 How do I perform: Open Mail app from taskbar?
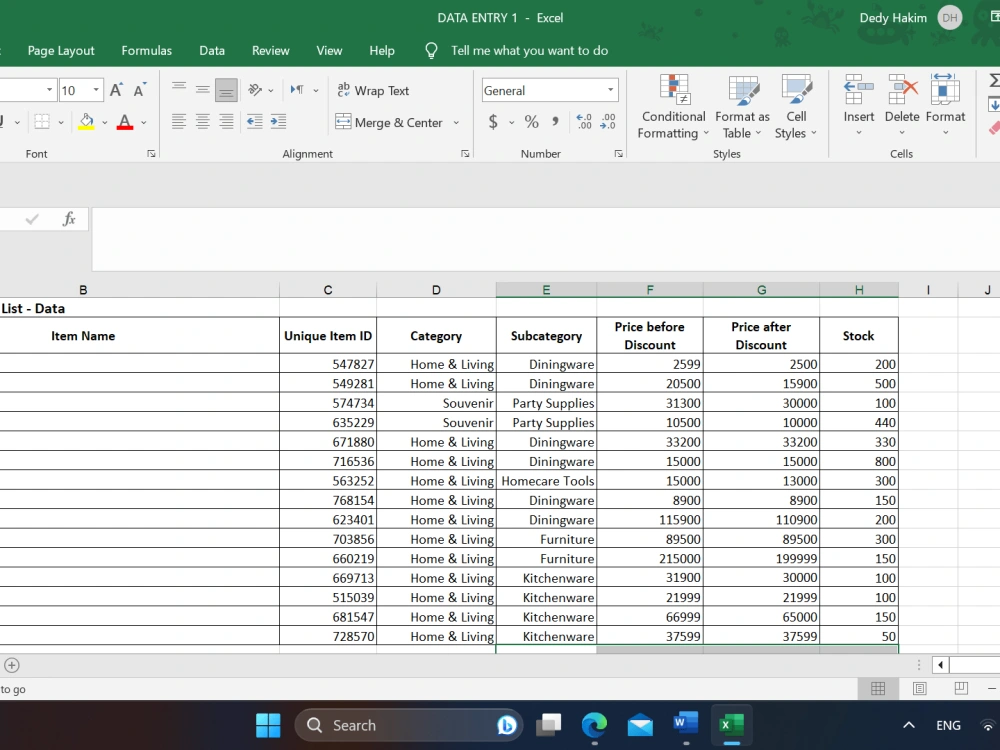coord(640,725)
